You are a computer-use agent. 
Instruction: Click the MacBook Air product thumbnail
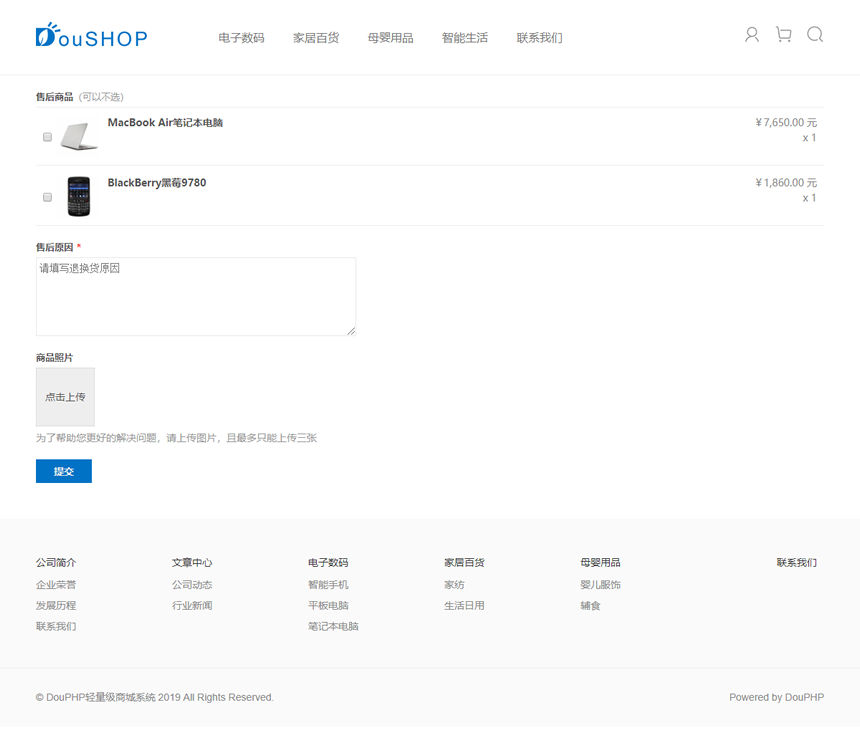pos(79,136)
